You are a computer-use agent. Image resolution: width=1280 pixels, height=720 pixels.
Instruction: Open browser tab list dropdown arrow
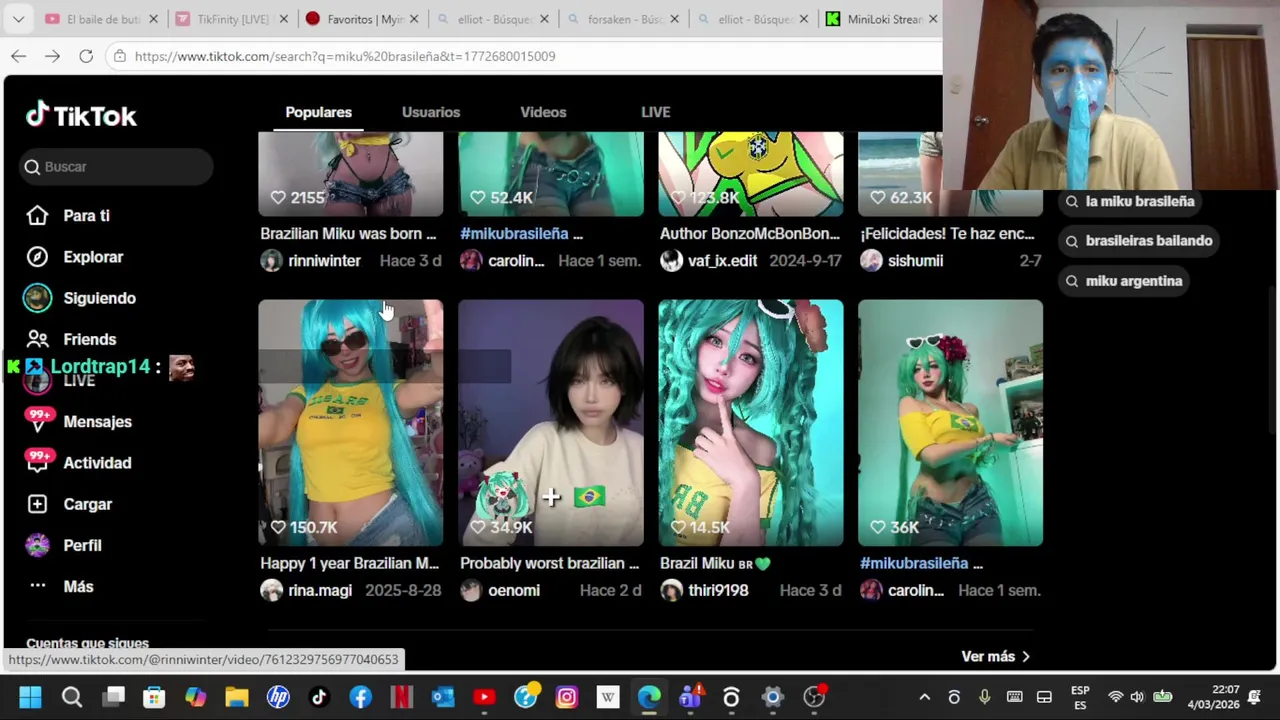pos(18,19)
